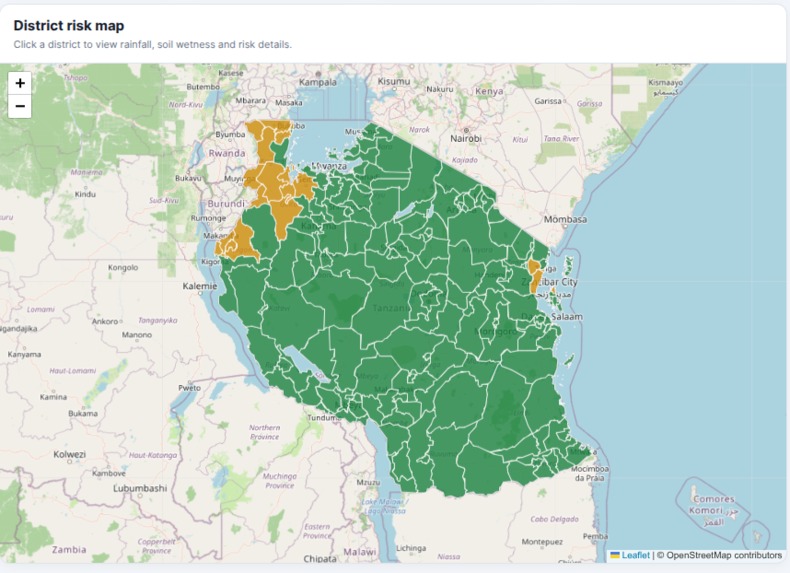Click the Malawi country label
790x573 pixels.
pos(360,552)
